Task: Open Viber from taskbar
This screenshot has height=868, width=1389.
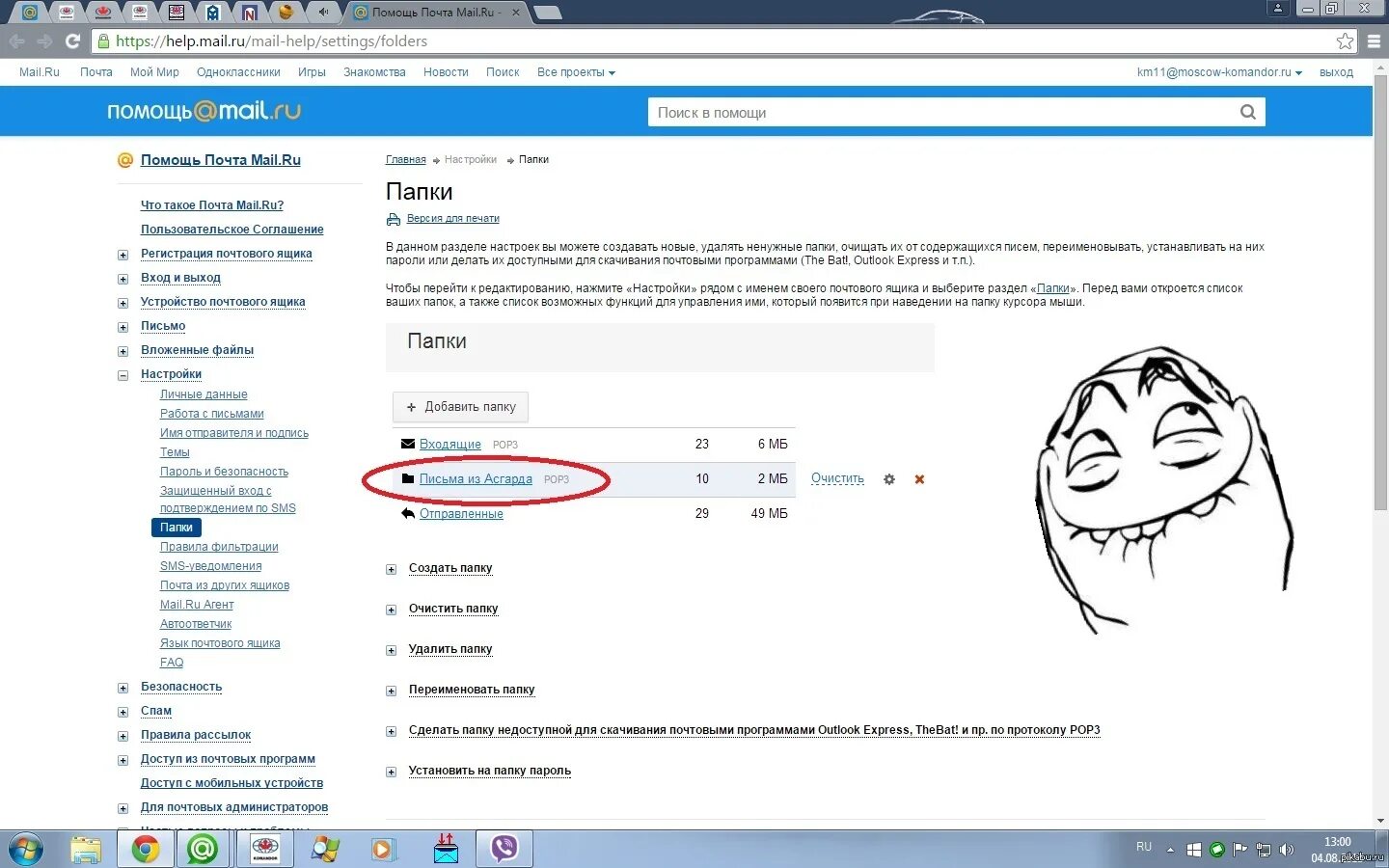Action: (504, 849)
